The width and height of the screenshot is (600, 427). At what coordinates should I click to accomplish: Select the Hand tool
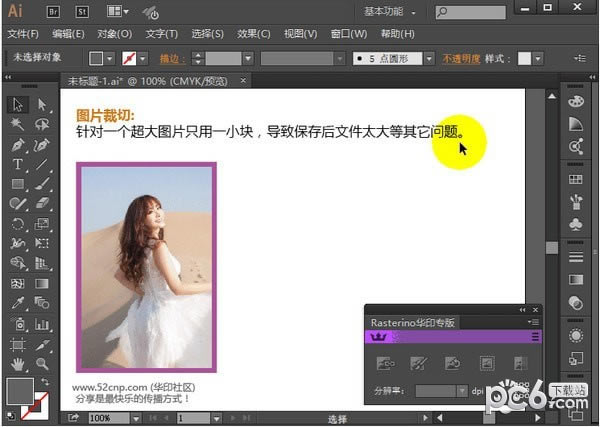[18, 364]
